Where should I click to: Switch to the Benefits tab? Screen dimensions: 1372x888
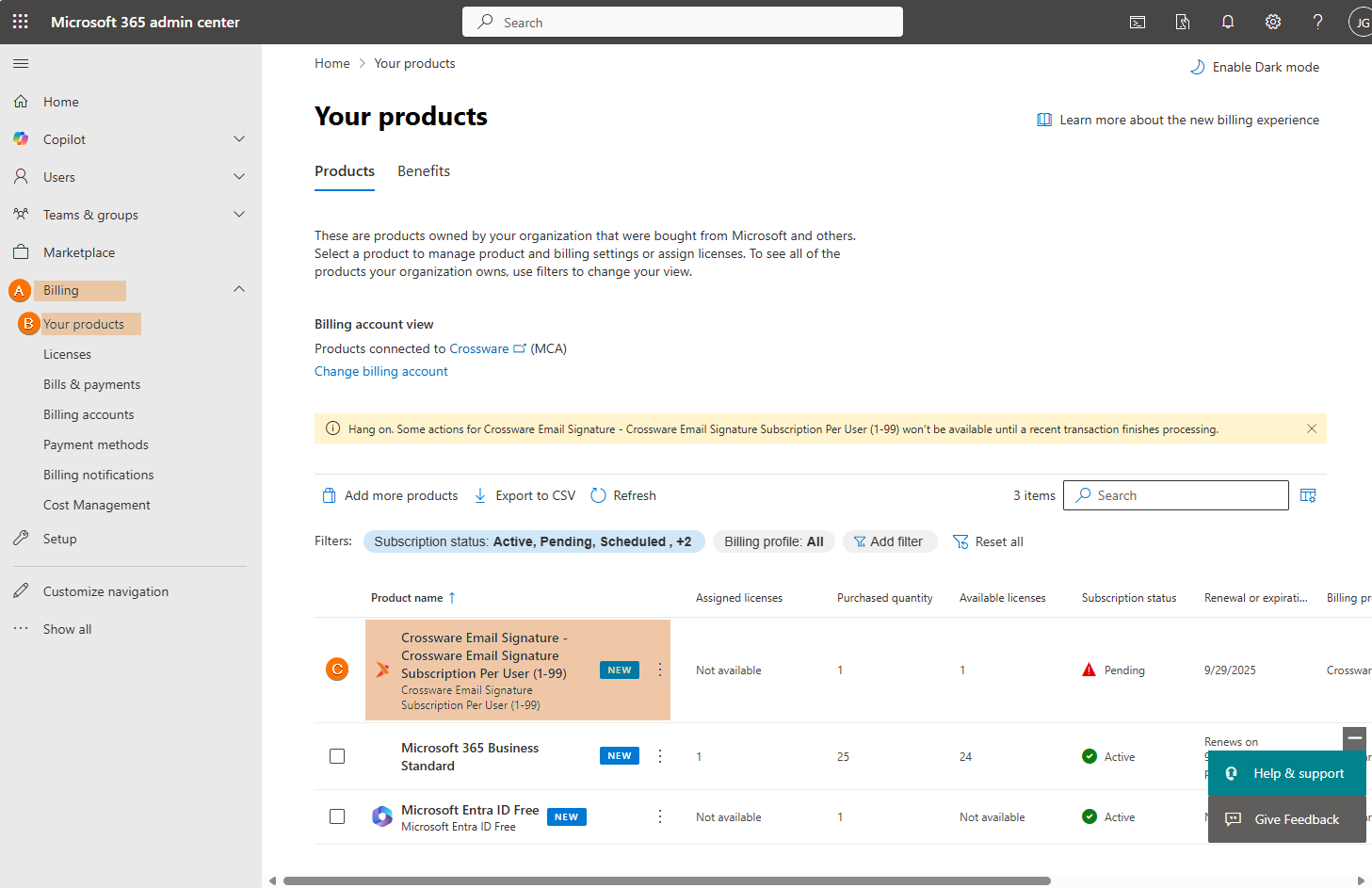[423, 171]
